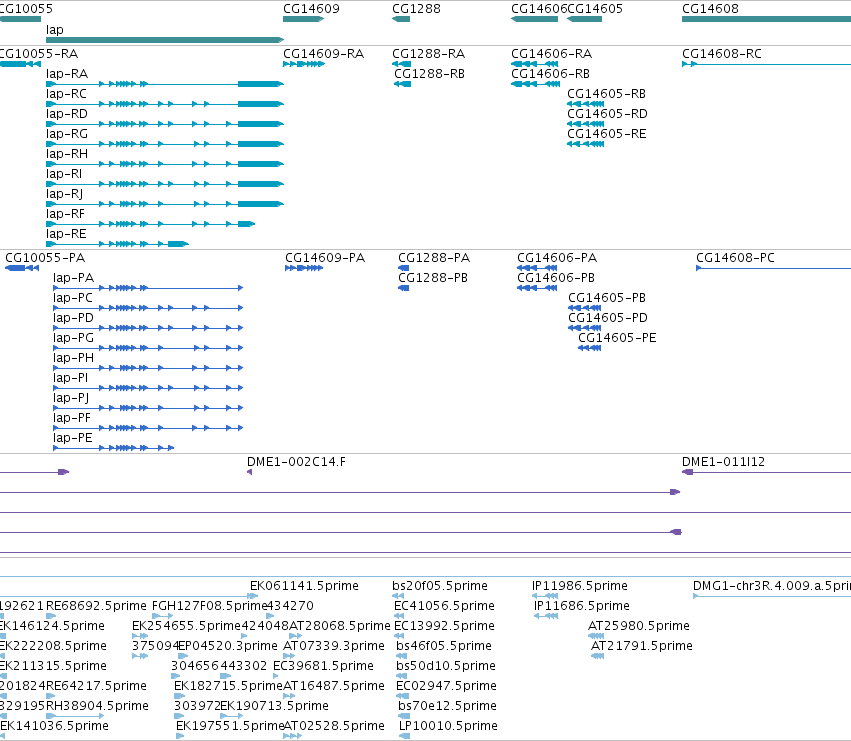Select the lap-RD transcript label

pyautogui.click(x=67, y=114)
